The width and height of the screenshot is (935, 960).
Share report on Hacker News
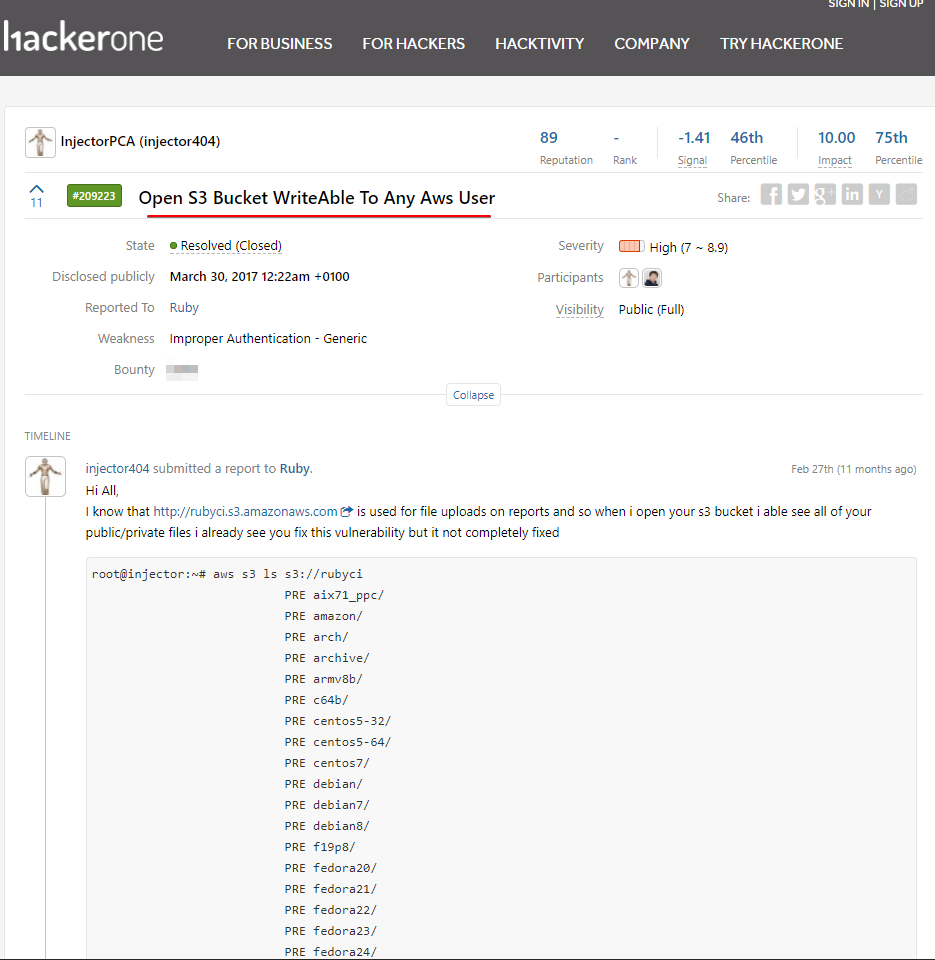coord(879,195)
